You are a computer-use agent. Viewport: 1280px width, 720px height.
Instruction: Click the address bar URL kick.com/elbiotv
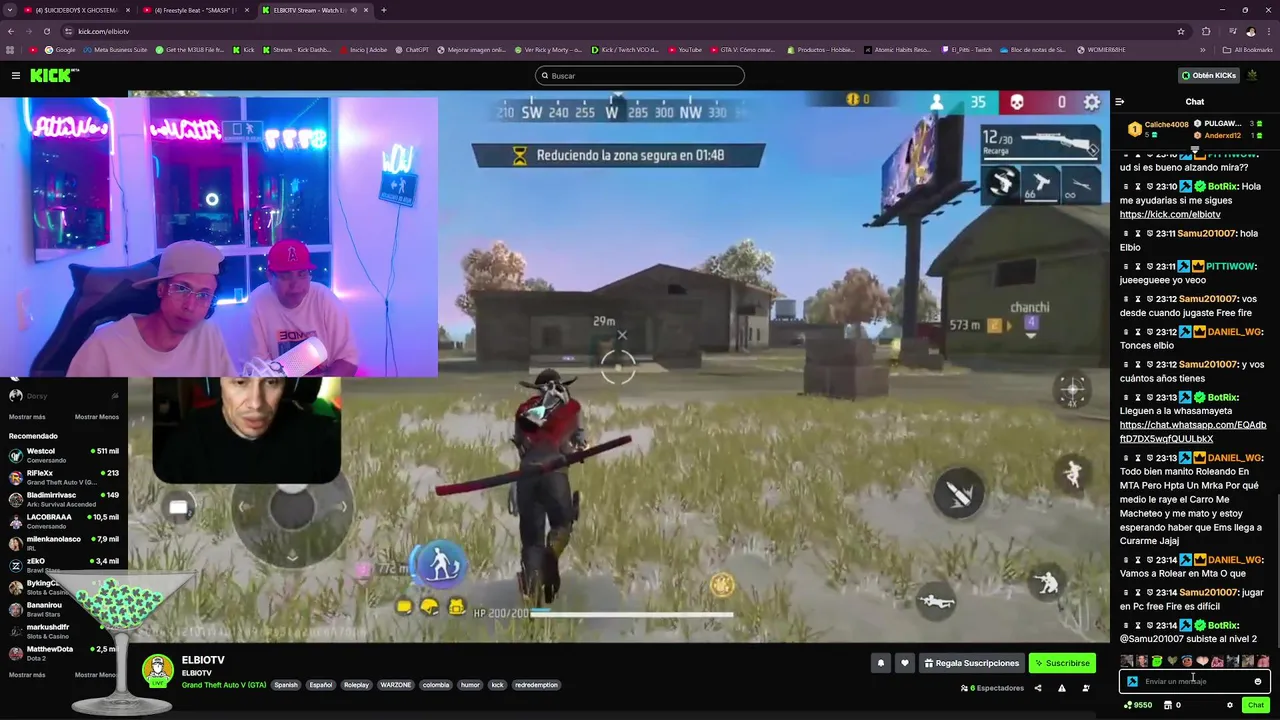(103, 31)
